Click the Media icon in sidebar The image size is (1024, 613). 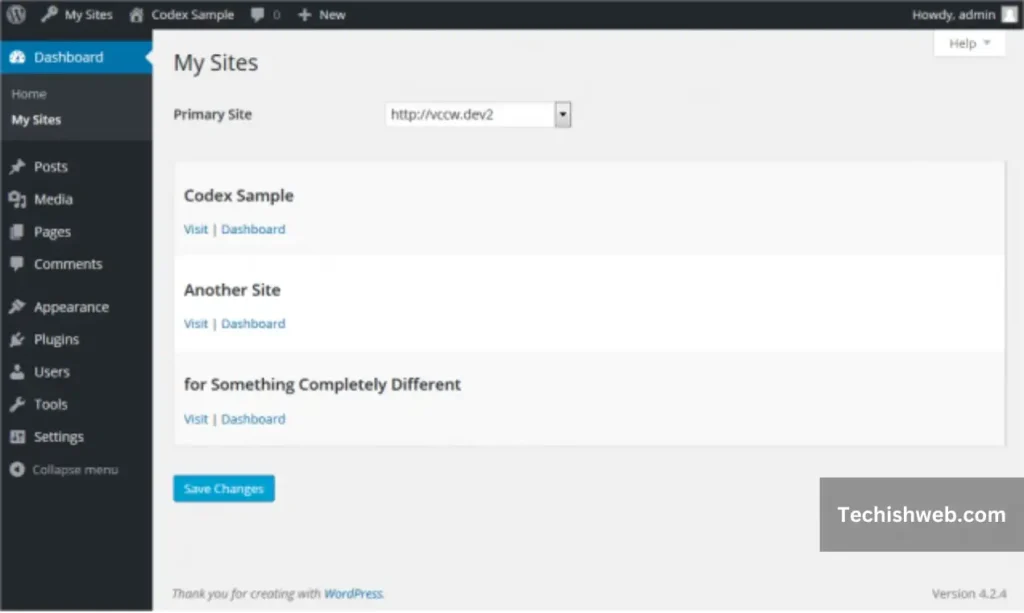[18, 199]
